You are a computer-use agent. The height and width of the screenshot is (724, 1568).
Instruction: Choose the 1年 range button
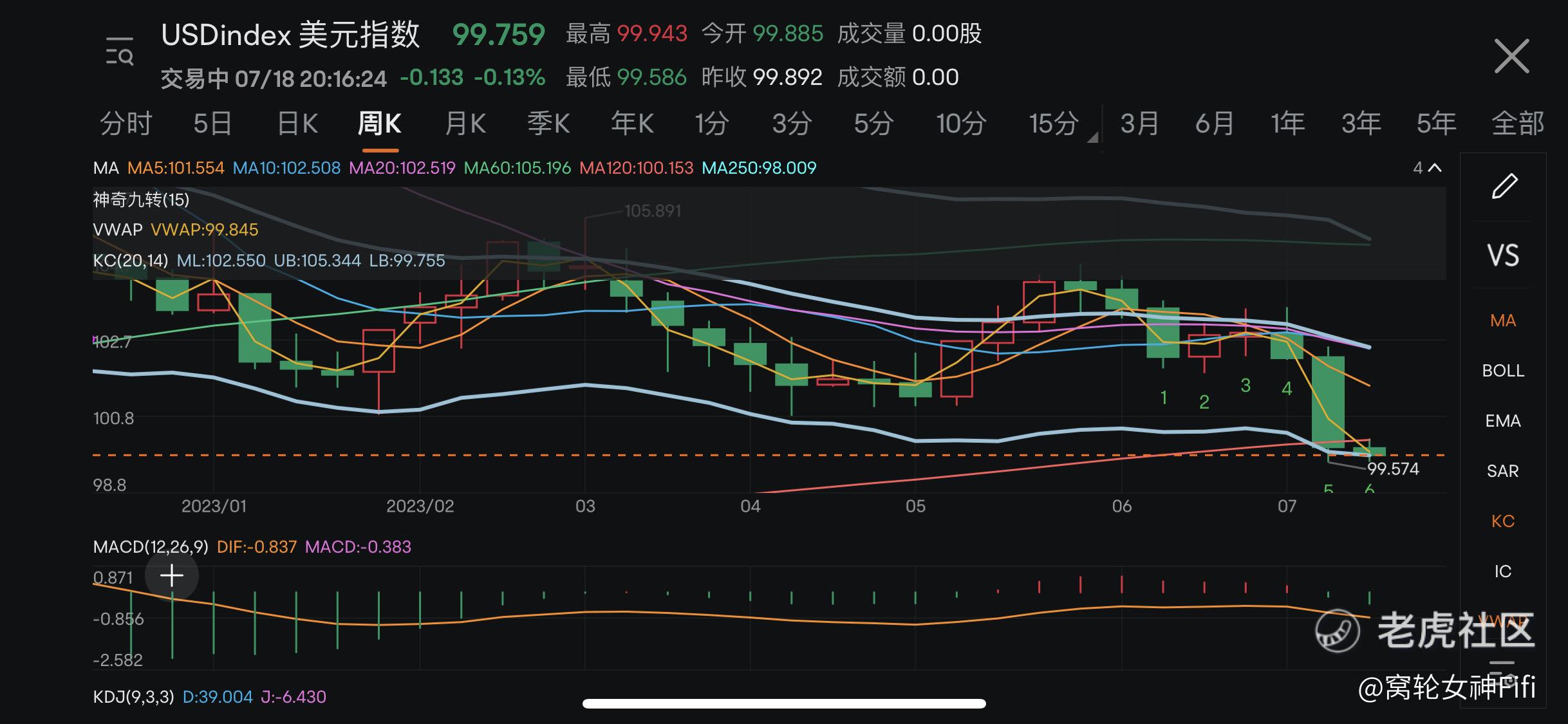click(1287, 124)
